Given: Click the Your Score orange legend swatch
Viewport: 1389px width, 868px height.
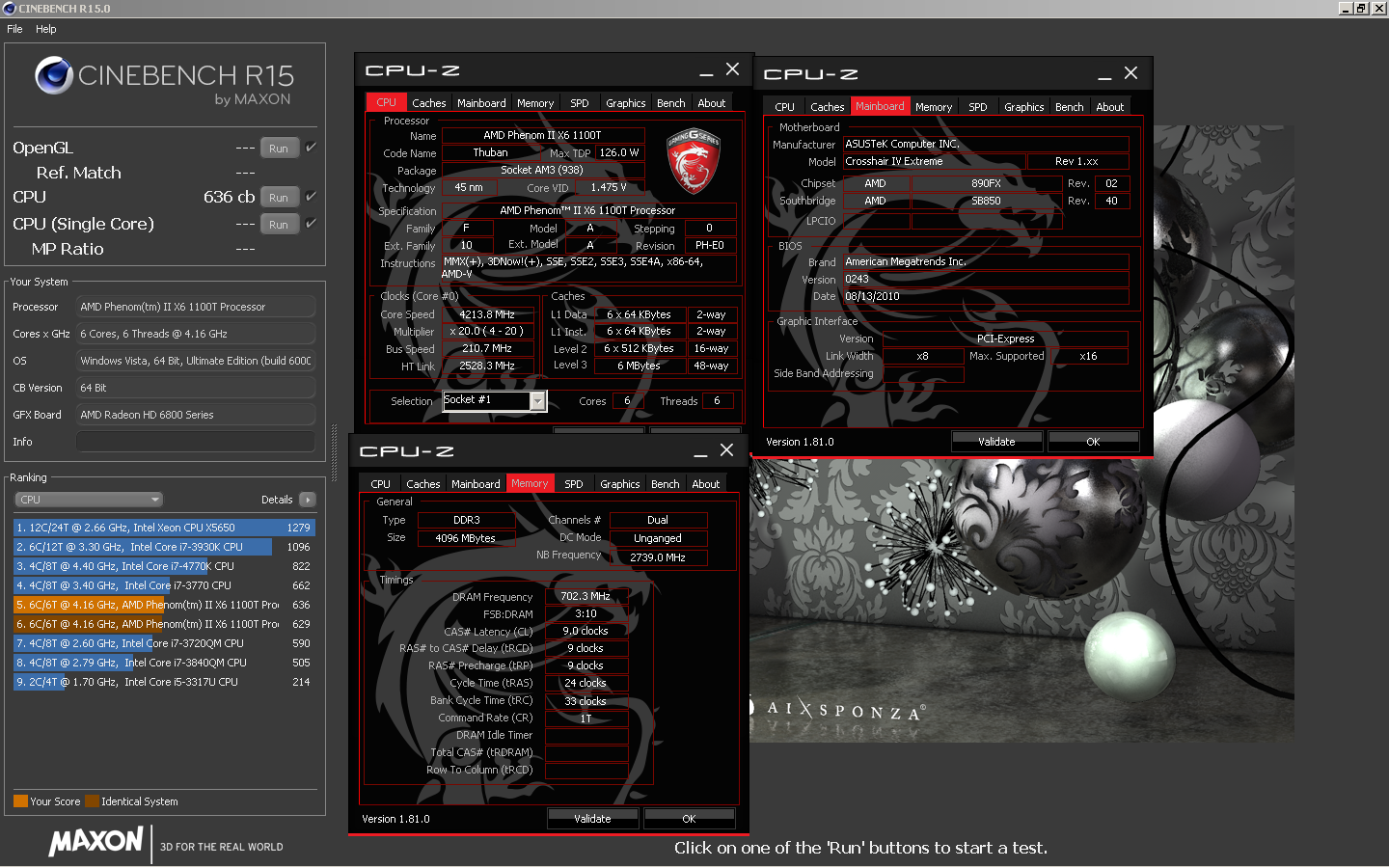Looking at the screenshot, I should click(x=20, y=801).
